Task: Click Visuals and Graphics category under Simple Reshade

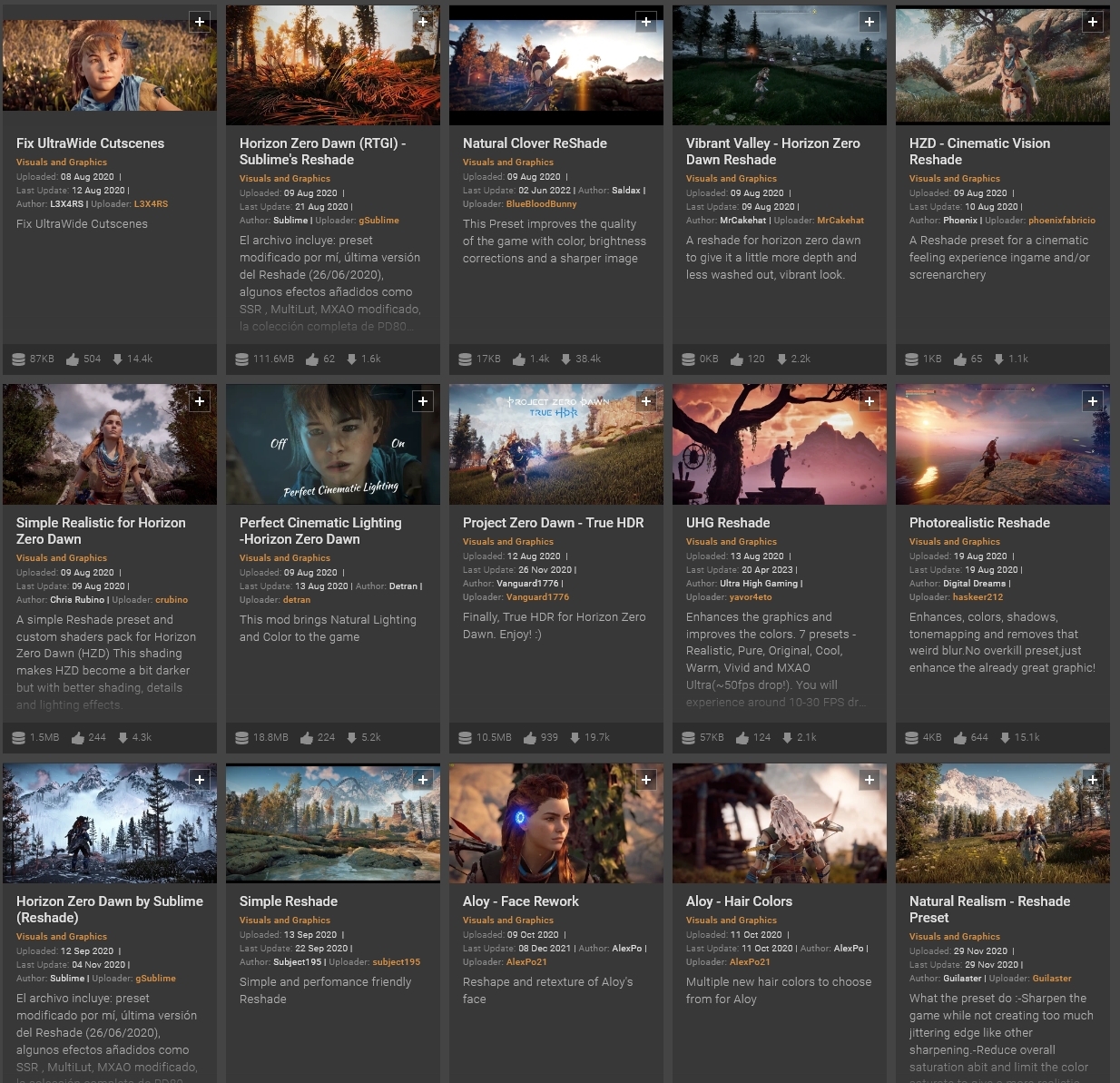Action: (285, 921)
